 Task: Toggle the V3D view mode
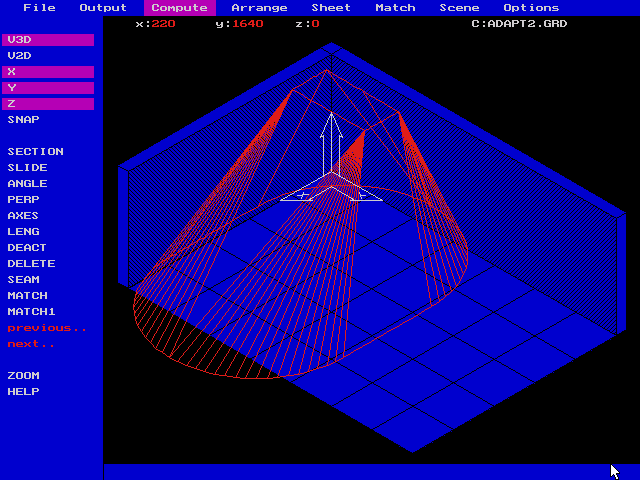tap(48, 40)
